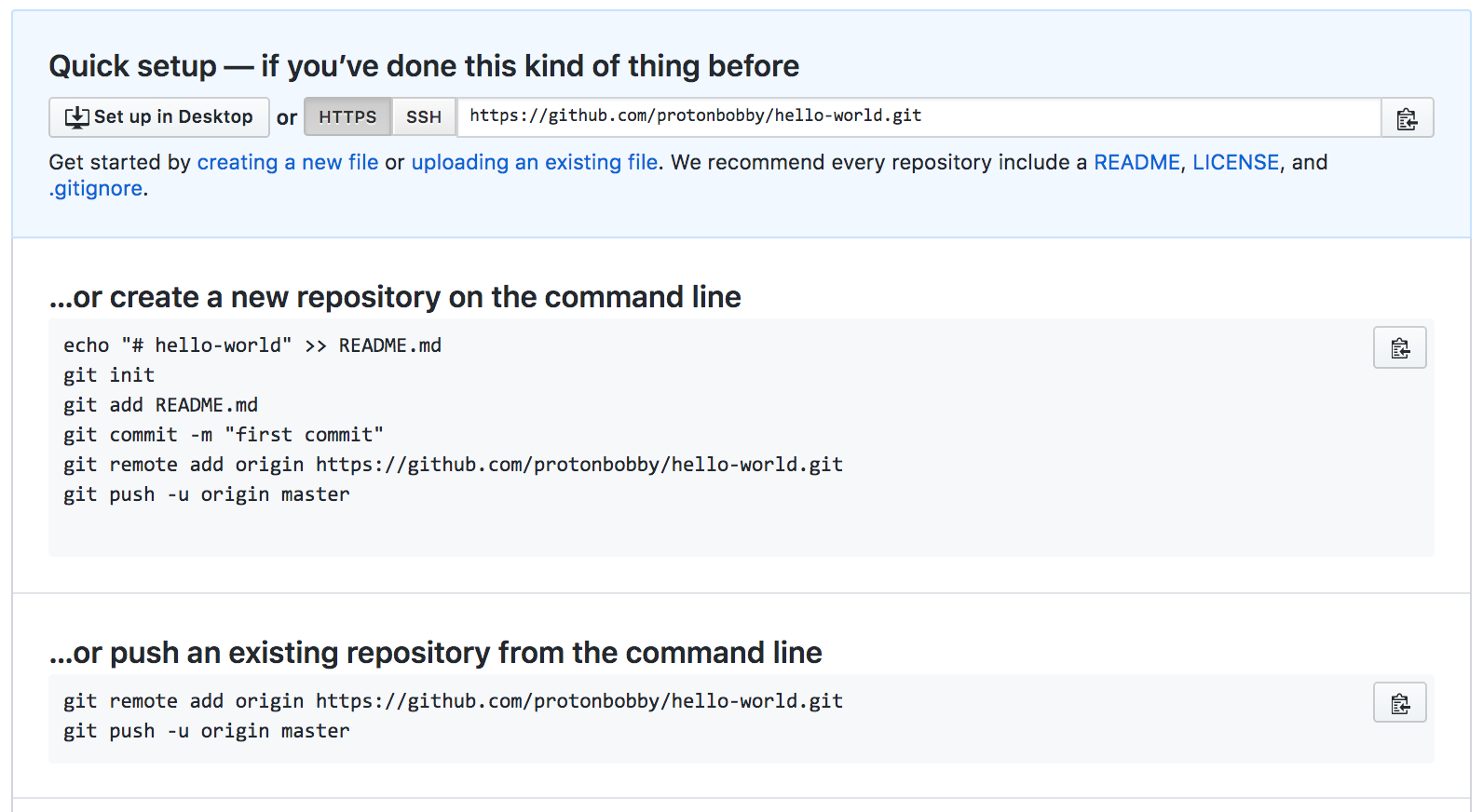Click the Quick setup heading

(424, 66)
